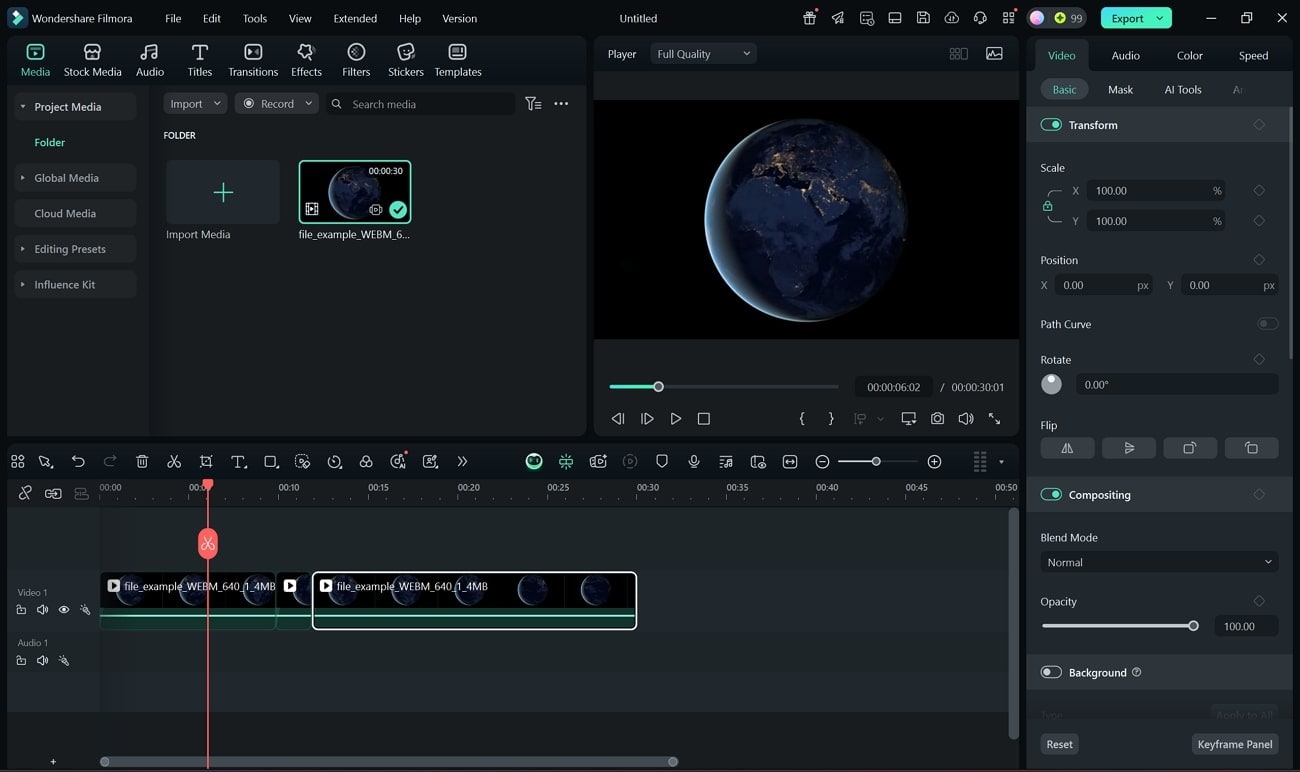Viewport: 1300px width, 772px height.
Task: Stop playback with the square button
Action: coord(704,419)
